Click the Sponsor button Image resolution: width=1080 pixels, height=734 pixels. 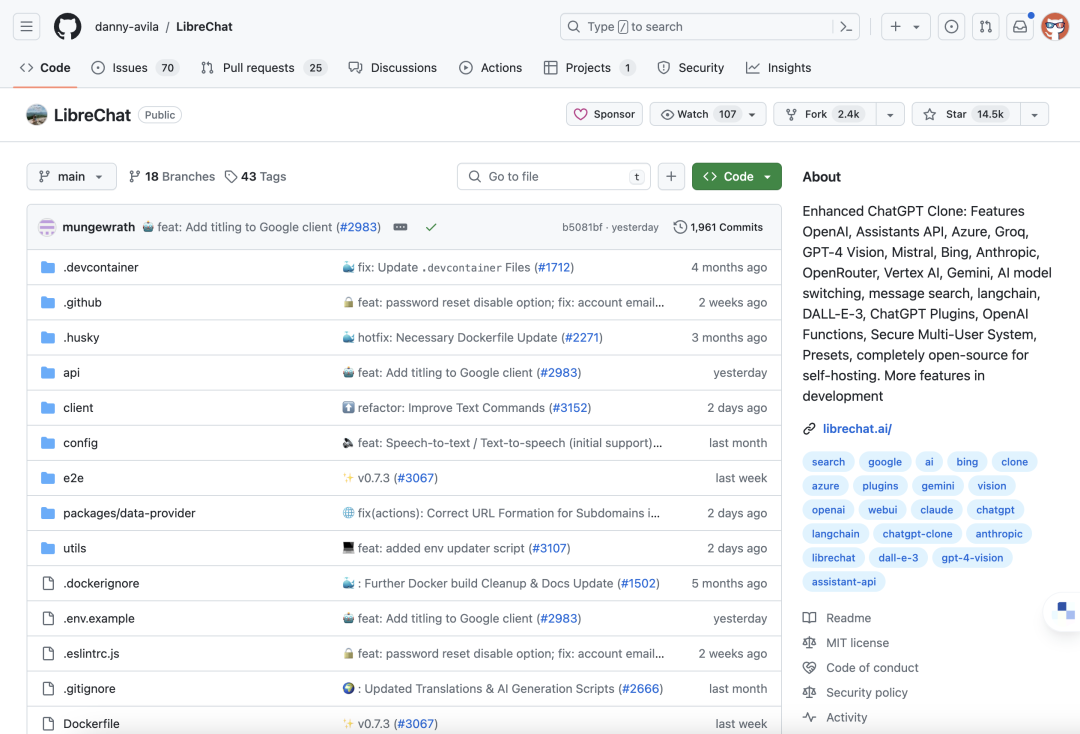(x=604, y=114)
